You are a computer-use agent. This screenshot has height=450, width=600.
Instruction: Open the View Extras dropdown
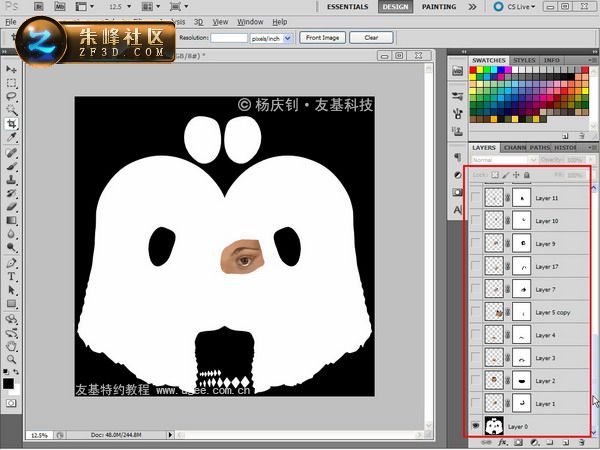[85, 7]
